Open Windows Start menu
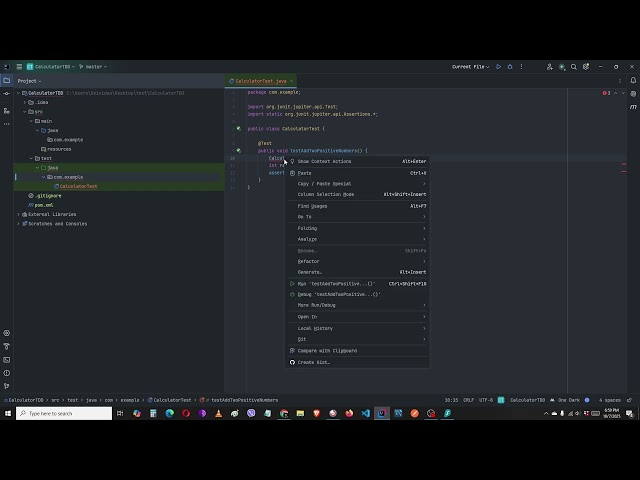The height and width of the screenshot is (480, 640). pyautogui.click(x=8, y=413)
